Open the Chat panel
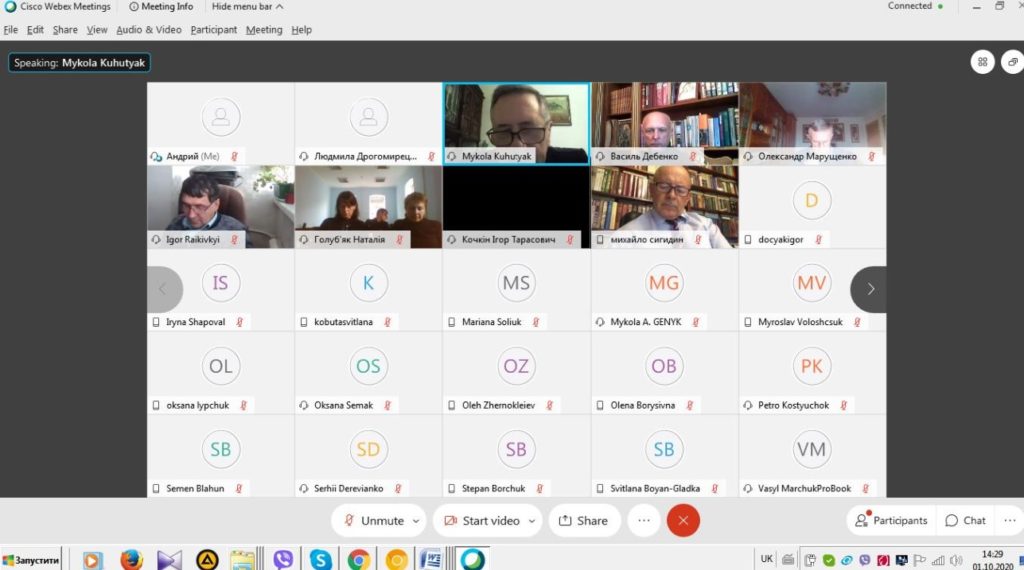 (965, 520)
